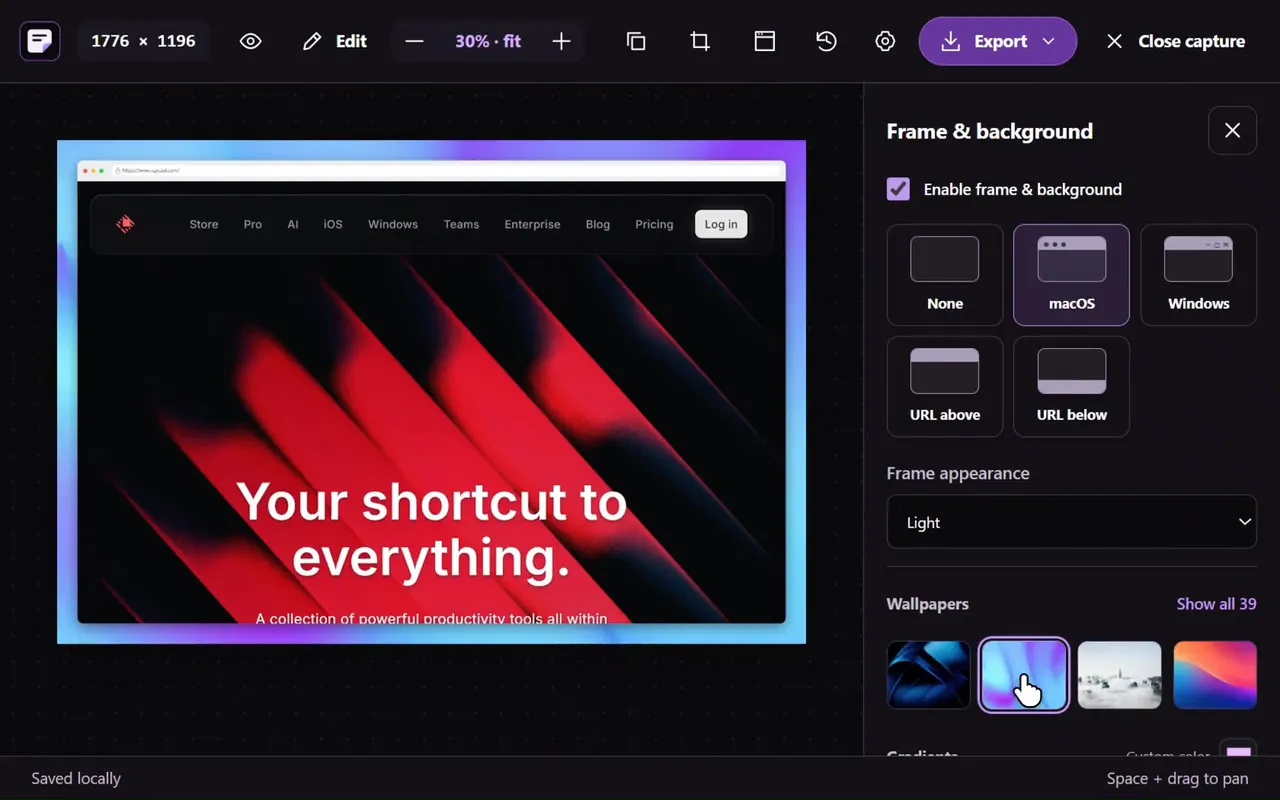Open the history clock icon
1280x800 pixels.
pyautogui.click(x=826, y=41)
